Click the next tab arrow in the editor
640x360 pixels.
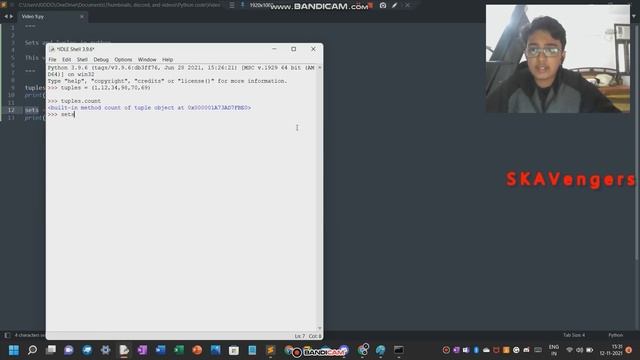coord(11,16)
